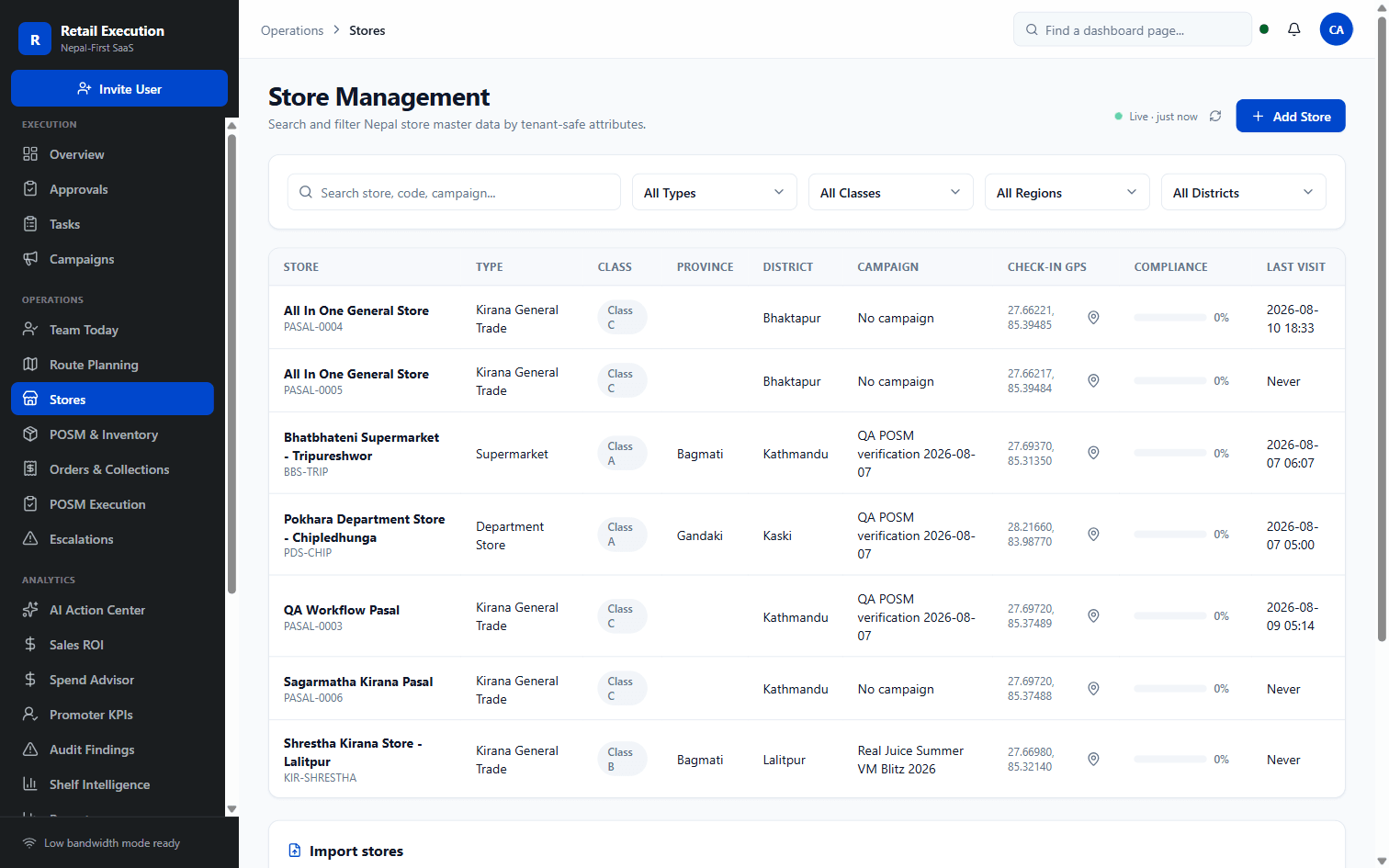1389x868 pixels.
Task: Open Bhatbhateni Supermarket - Tripureshwor store
Action: click(x=361, y=446)
